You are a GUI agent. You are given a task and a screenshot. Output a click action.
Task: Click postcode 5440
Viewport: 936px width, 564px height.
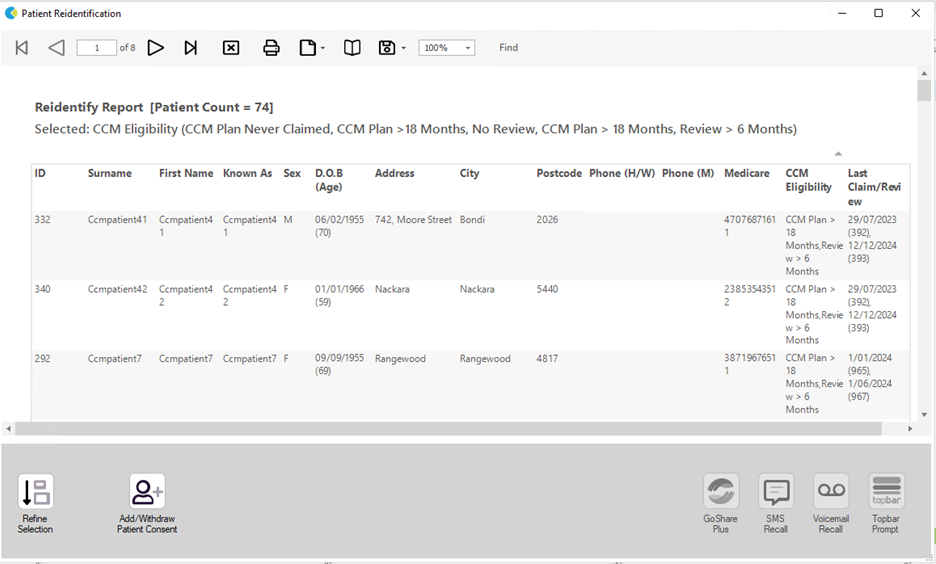[x=547, y=289]
